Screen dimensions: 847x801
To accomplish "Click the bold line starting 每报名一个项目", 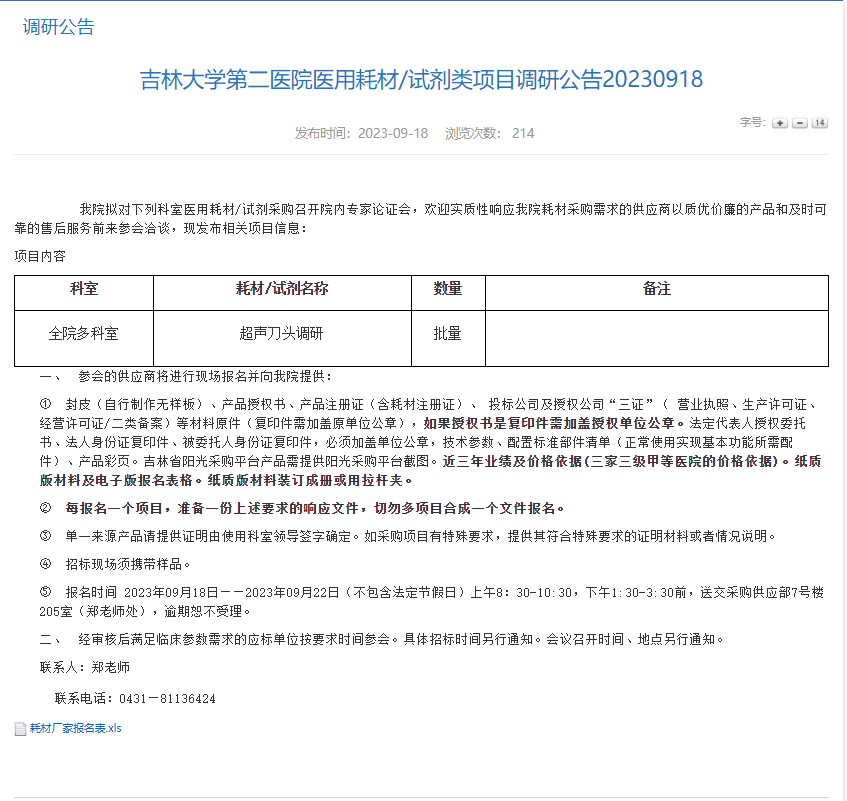I will coord(302,509).
